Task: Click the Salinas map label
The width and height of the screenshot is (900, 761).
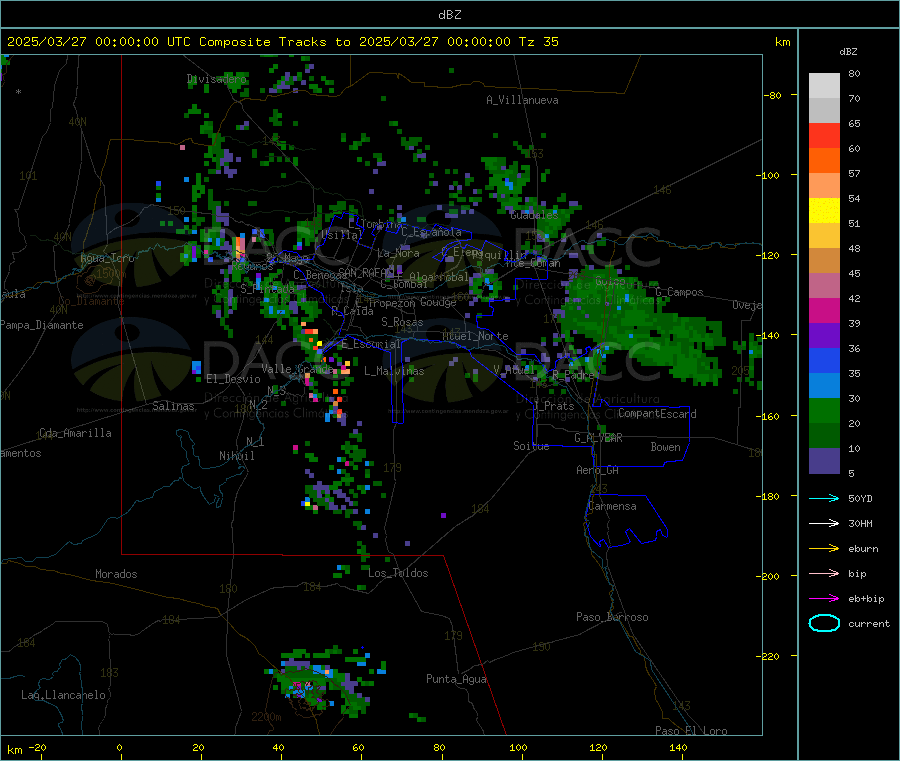Action: [173, 406]
